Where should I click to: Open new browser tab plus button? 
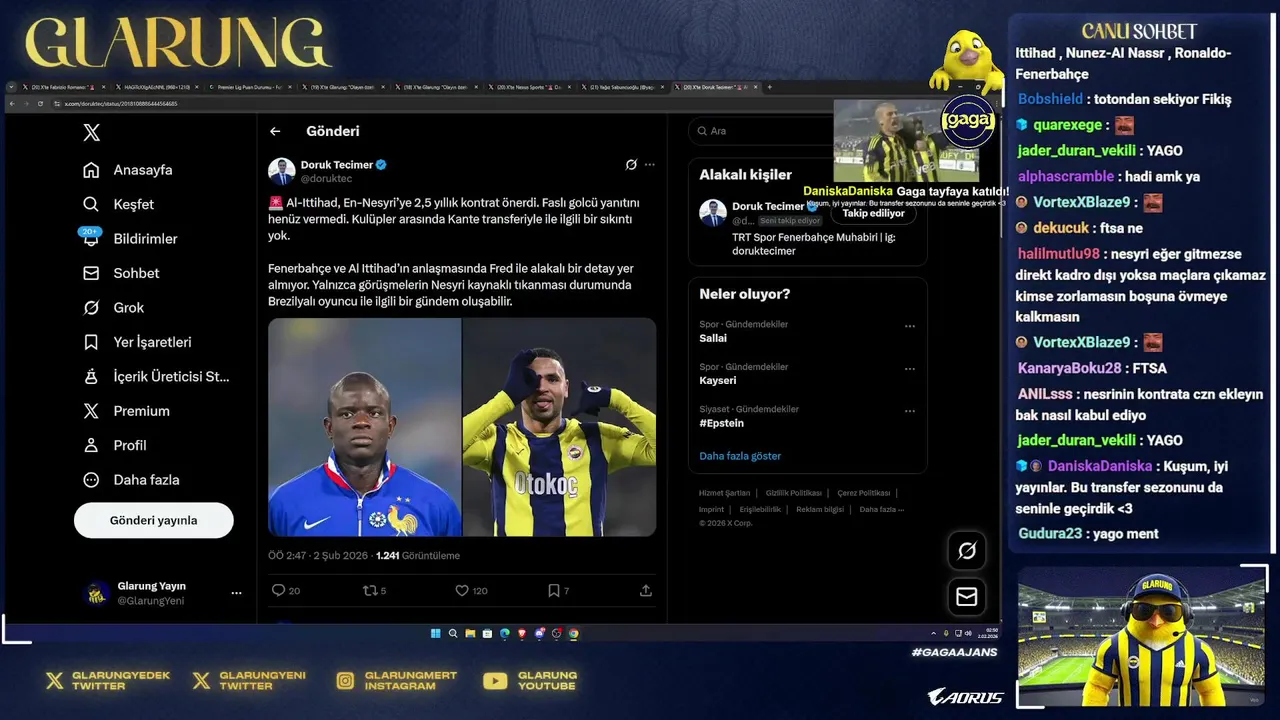770,87
